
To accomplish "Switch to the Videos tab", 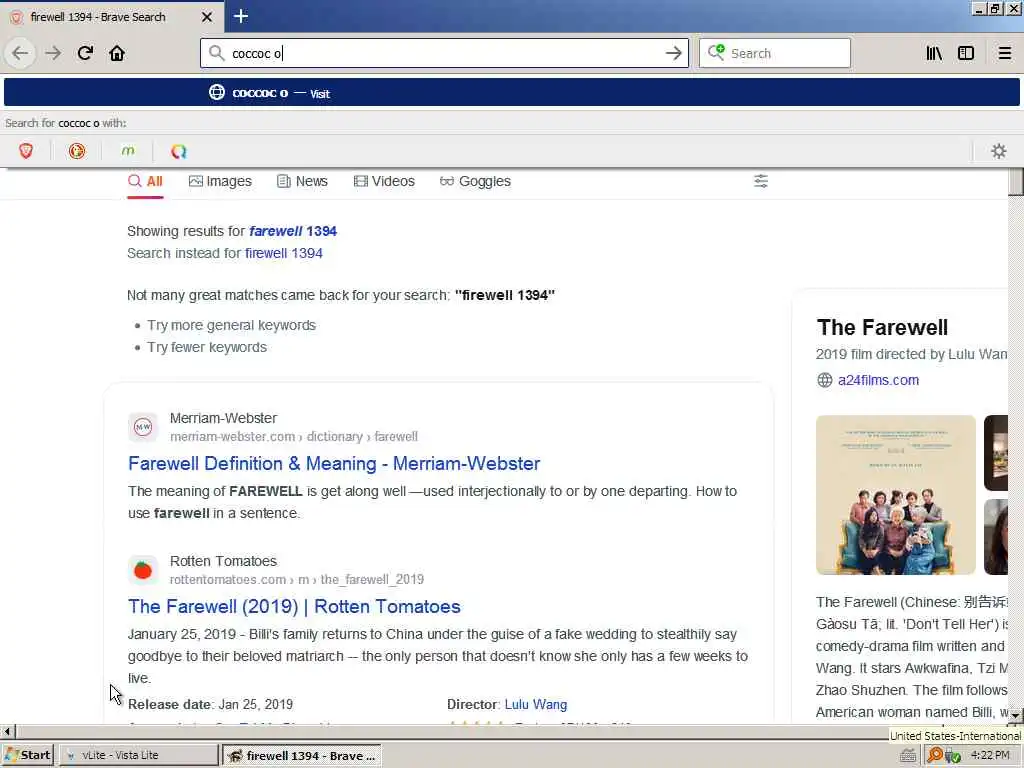I will [384, 182].
